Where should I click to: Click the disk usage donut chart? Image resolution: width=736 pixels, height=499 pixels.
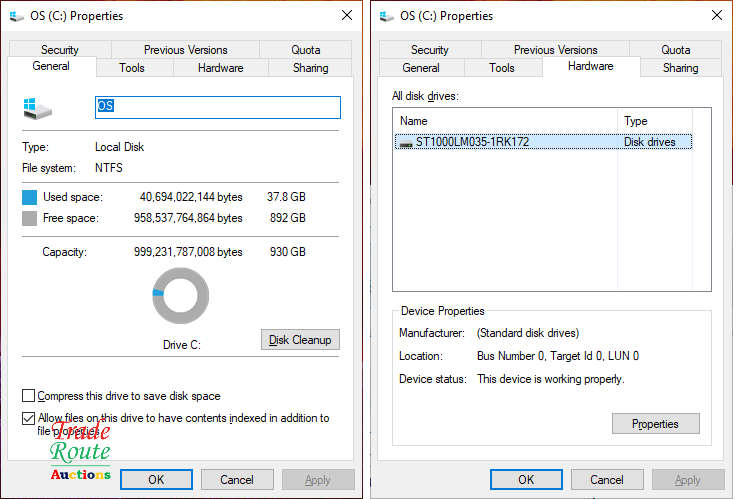click(181, 296)
